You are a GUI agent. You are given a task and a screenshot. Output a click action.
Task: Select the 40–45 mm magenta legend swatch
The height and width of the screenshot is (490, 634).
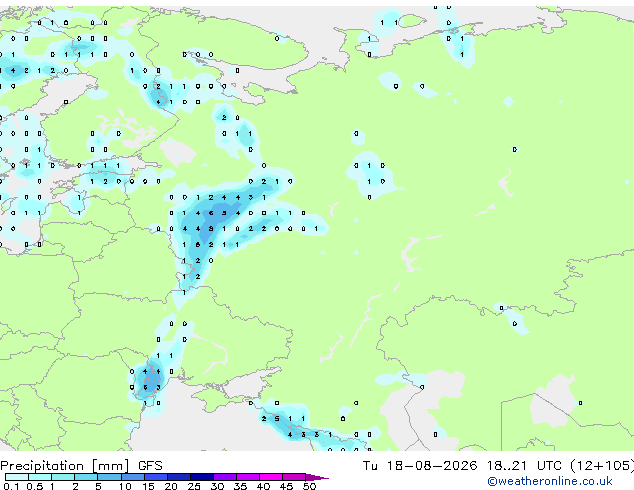tap(271, 477)
